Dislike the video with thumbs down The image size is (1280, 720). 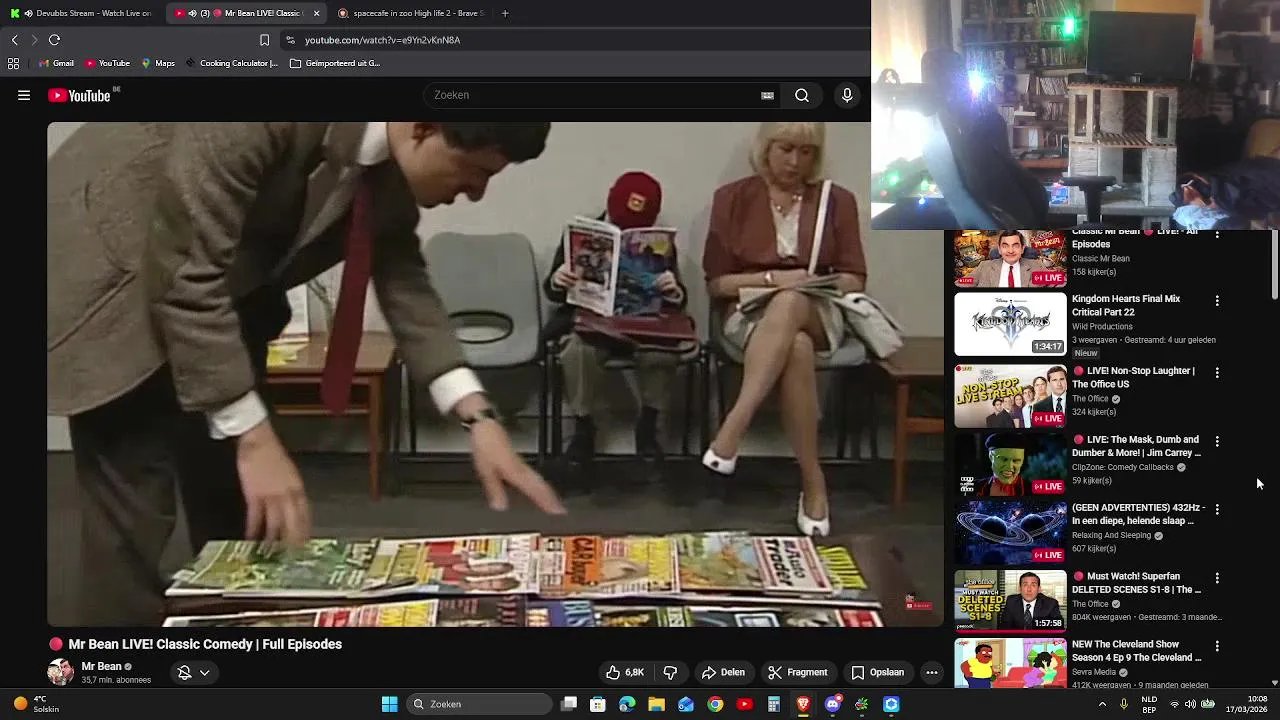[x=671, y=672]
